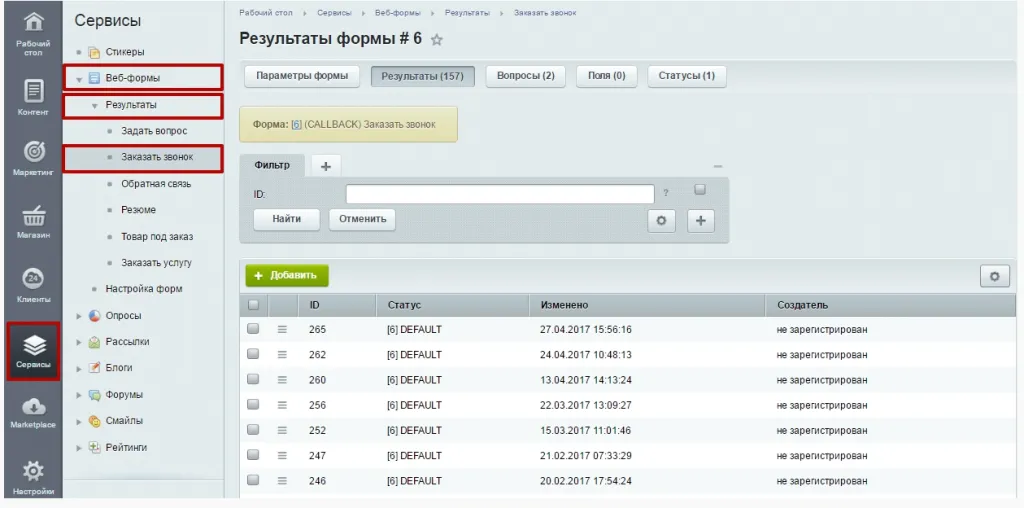1024x508 pixels.
Task: Open the Параметры формы tab
Action: [302, 76]
